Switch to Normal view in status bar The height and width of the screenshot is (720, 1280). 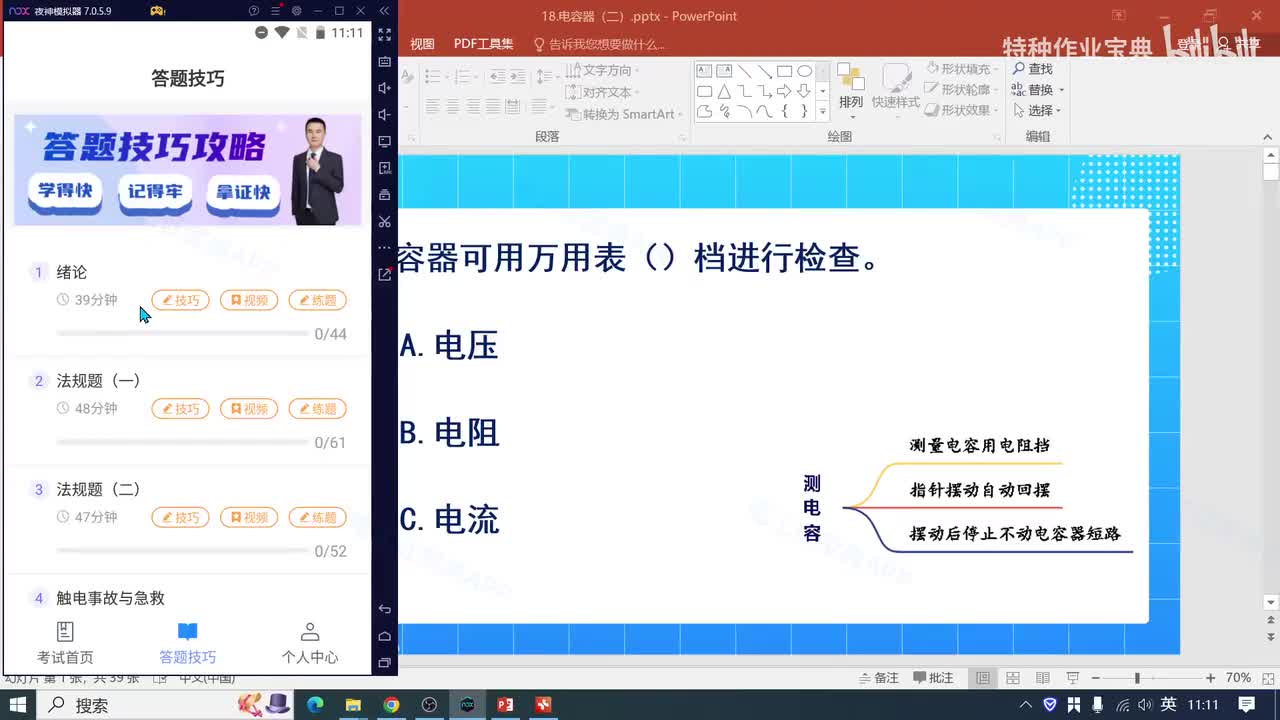[x=984, y=678]
